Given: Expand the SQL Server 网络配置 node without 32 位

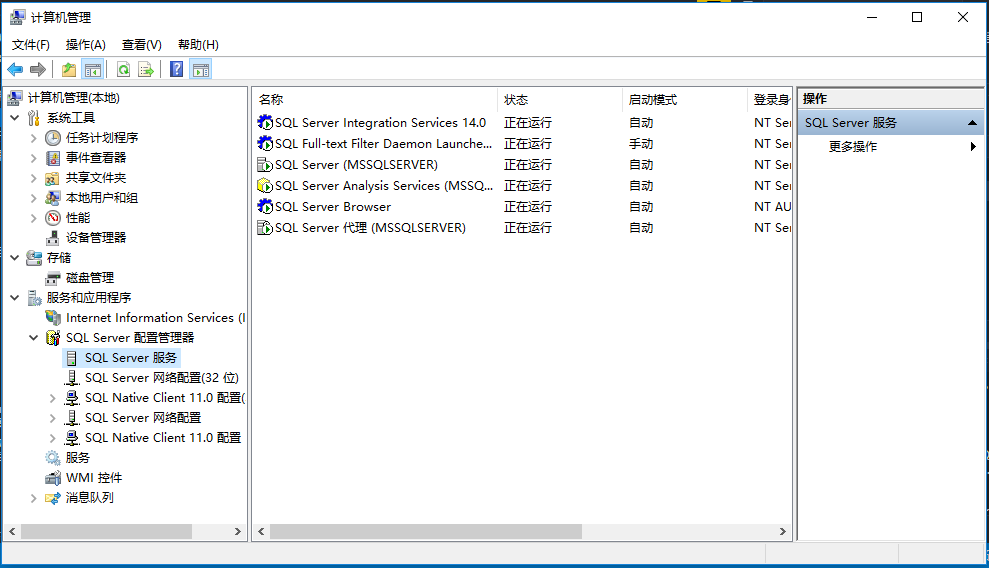Looking at the screenshot, I should tap(53, 418).
